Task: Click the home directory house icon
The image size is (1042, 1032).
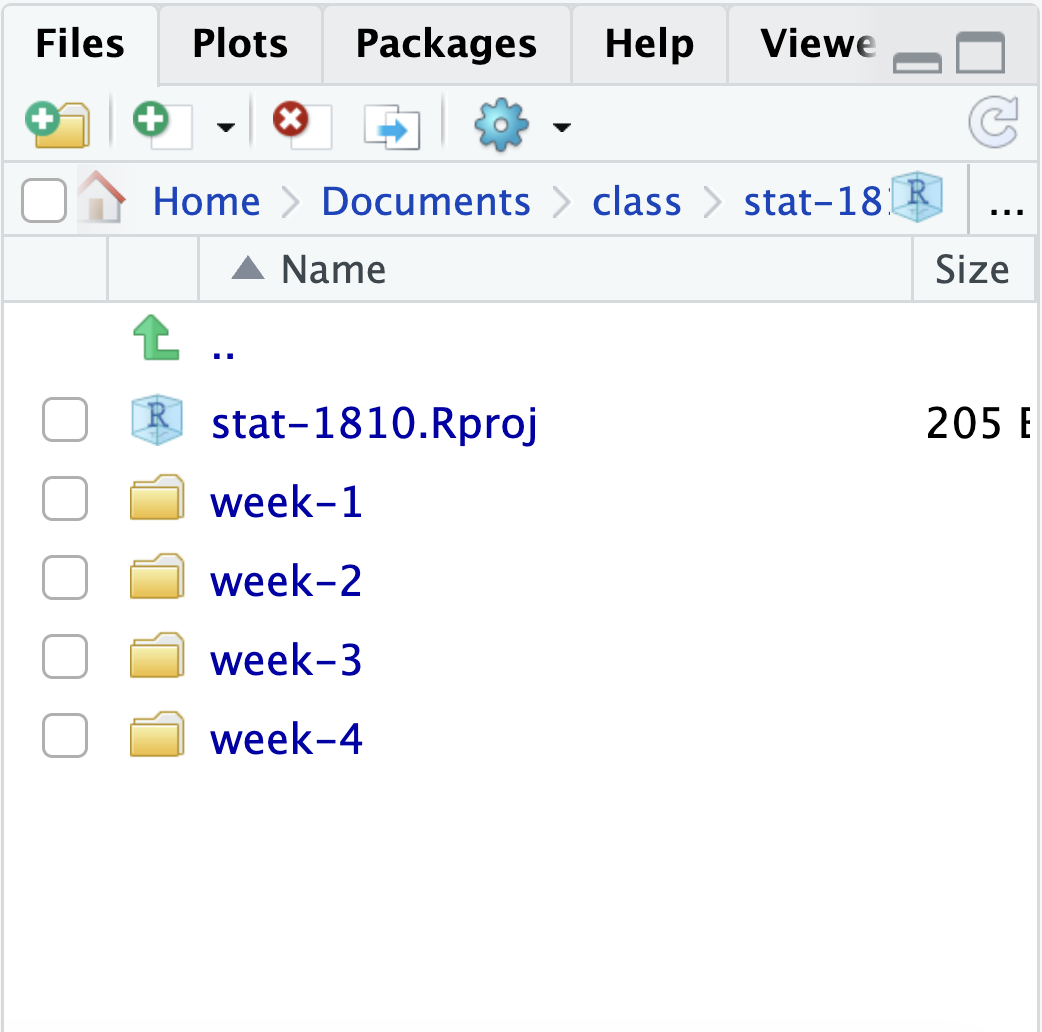Action: click(102, 197)
